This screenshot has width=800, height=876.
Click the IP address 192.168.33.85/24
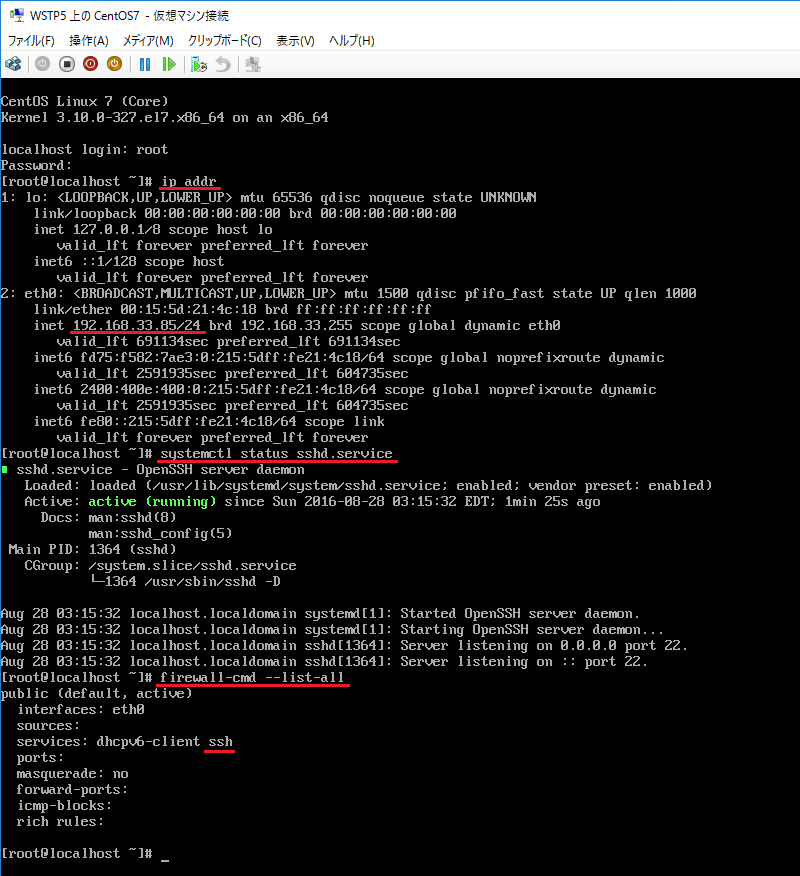click(137, 325)
